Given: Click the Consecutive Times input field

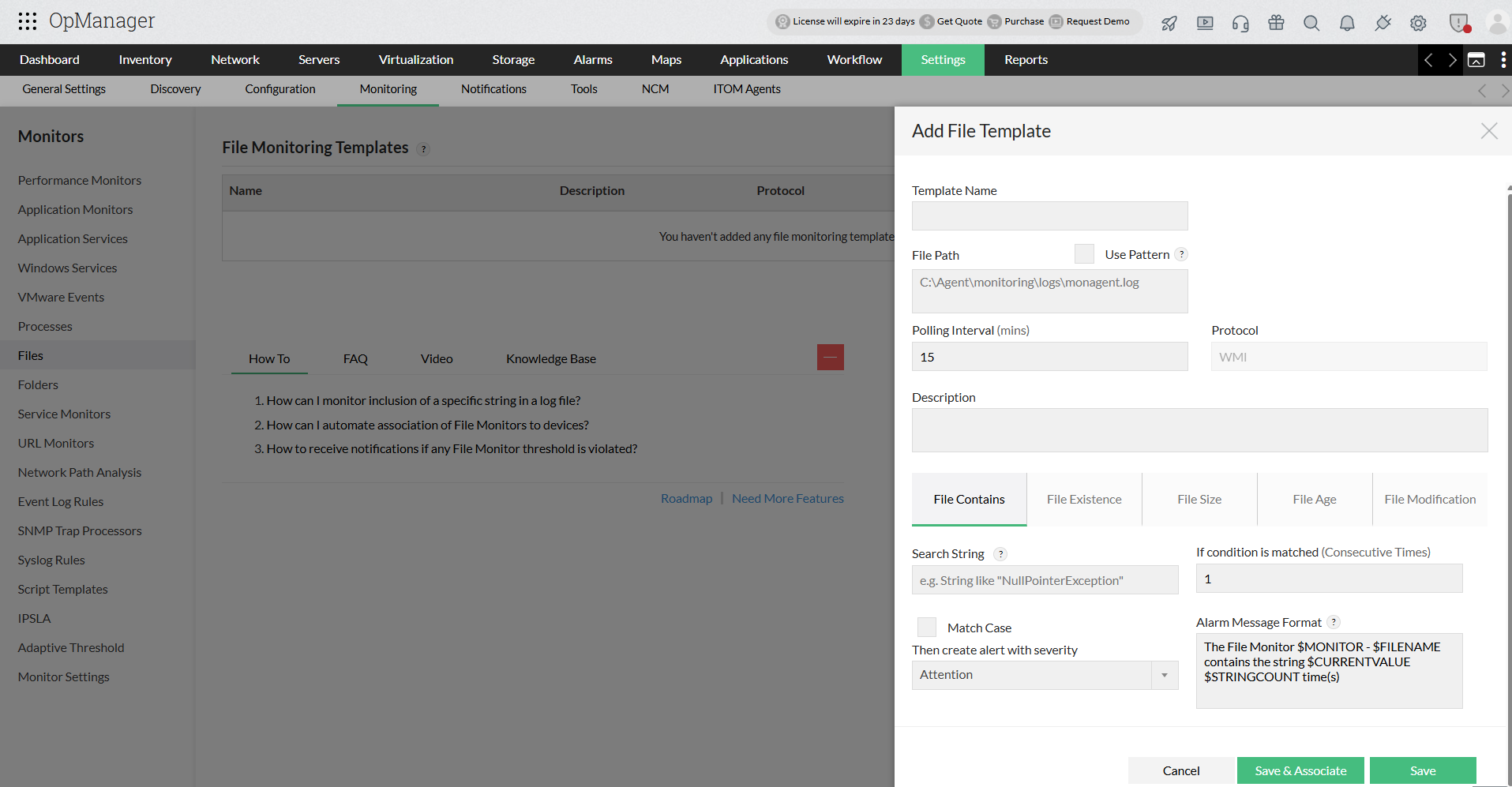Looking at the screenshot, I should [1329, 579].
